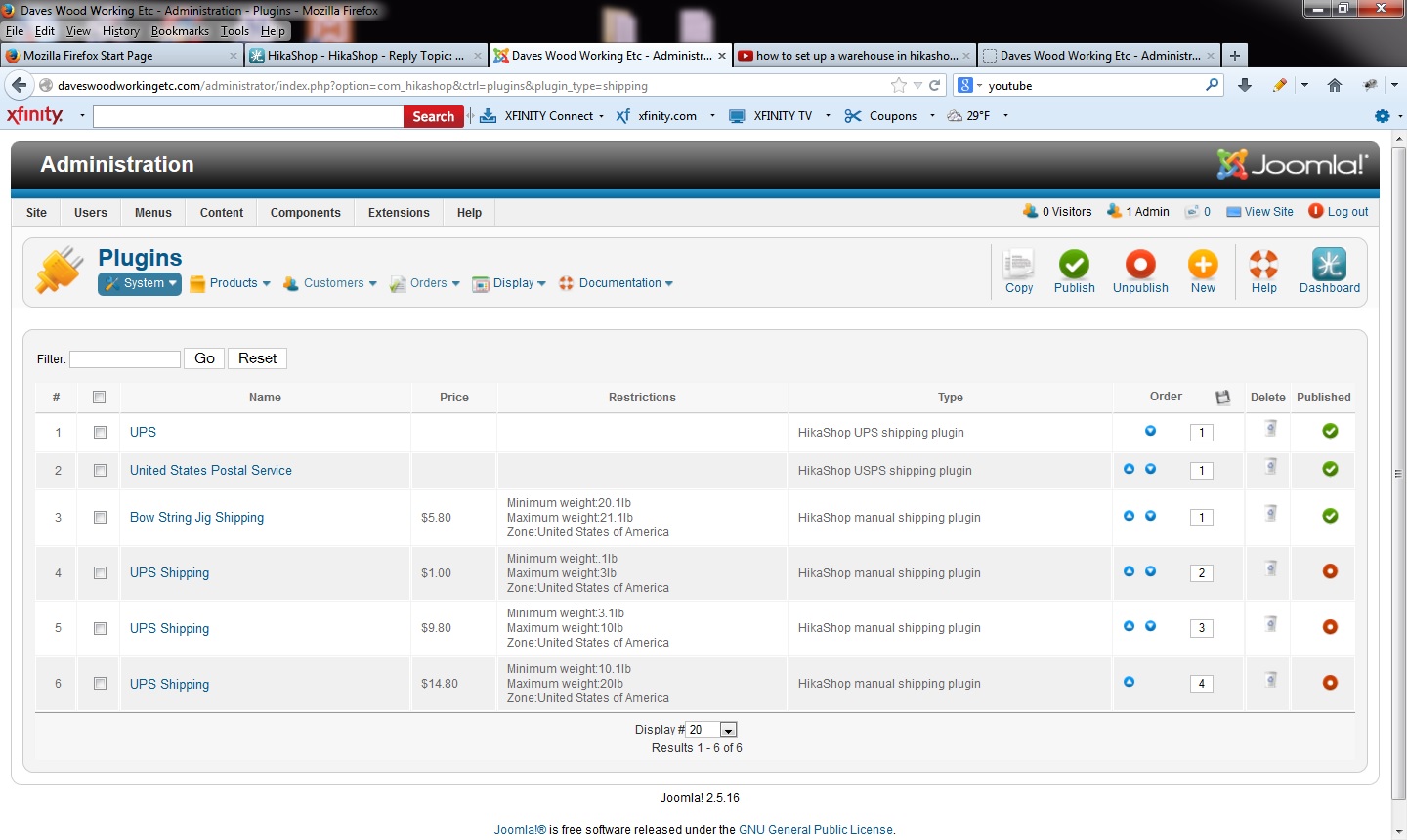Screen dimensions: 1407x840
Task: Open the Components admin menu
Action: click(306, 213)
